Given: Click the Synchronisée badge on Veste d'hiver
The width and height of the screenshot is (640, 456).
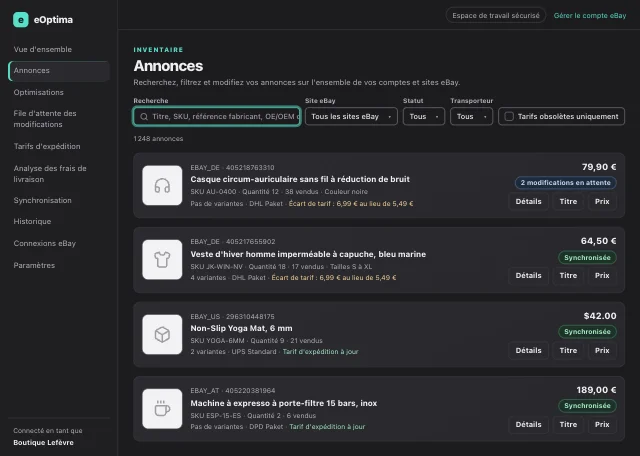Looking at the screenshot, I should coord(587,258).
